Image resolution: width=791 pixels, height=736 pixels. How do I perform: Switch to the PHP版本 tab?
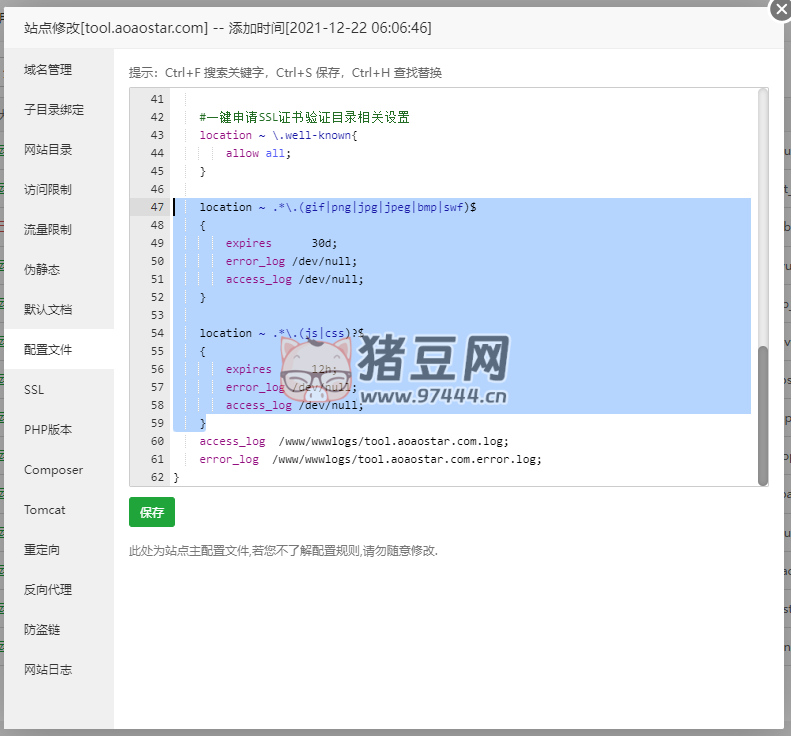pos(48,430)
